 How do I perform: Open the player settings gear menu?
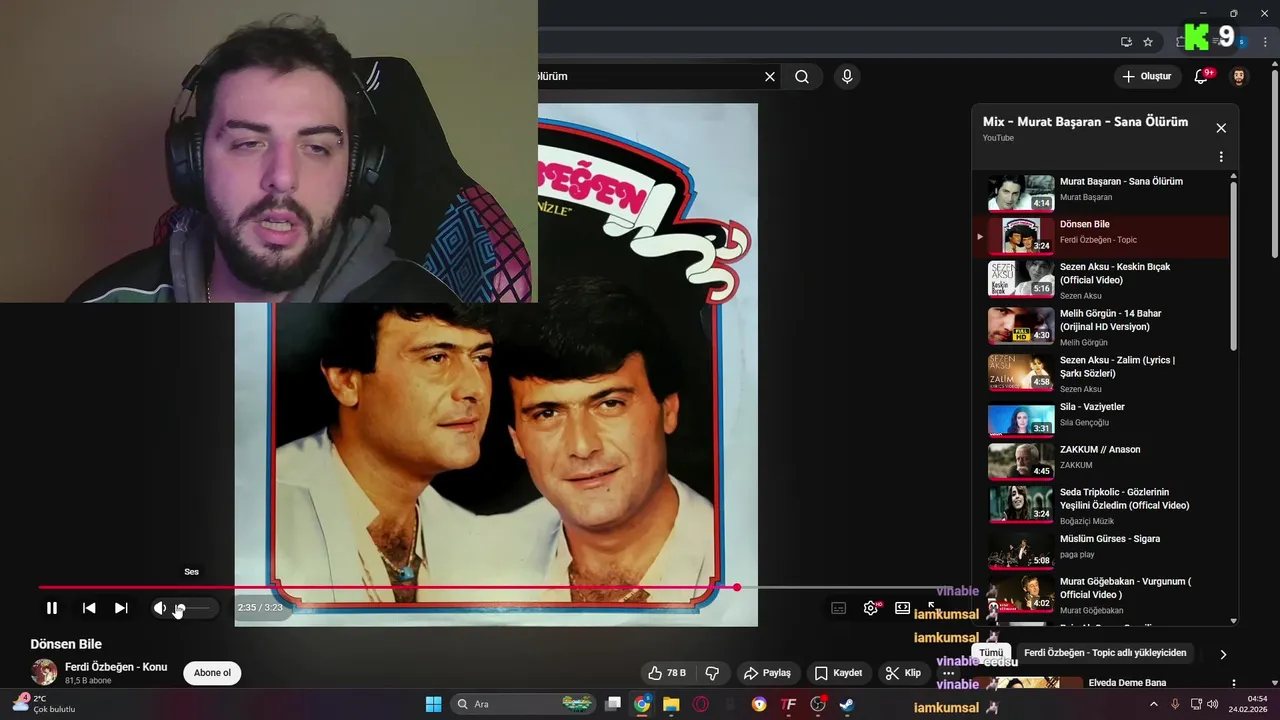pyautogui.click(x=871, y=608)
